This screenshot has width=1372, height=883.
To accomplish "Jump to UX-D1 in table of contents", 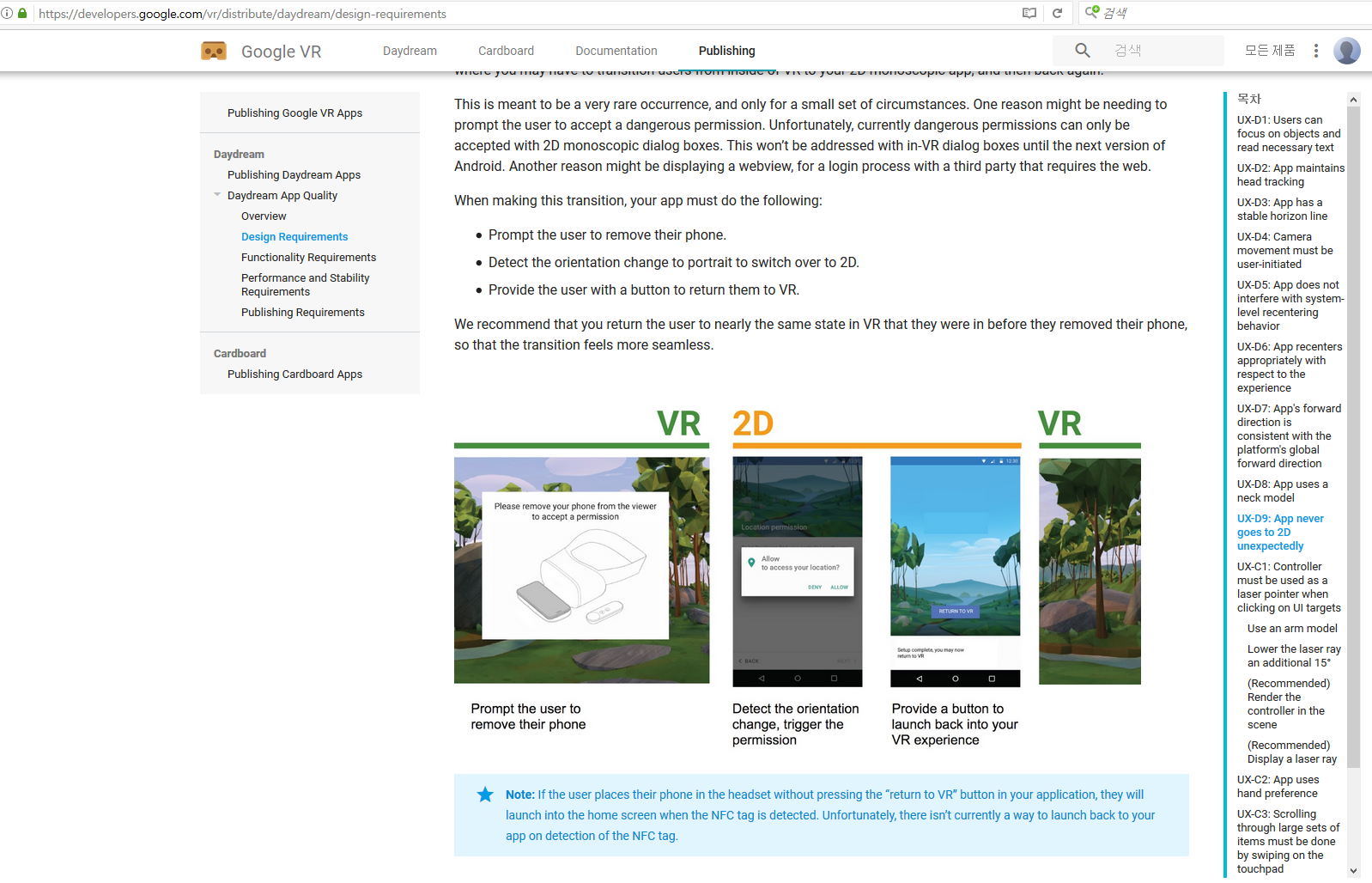I will point(1289,134).
